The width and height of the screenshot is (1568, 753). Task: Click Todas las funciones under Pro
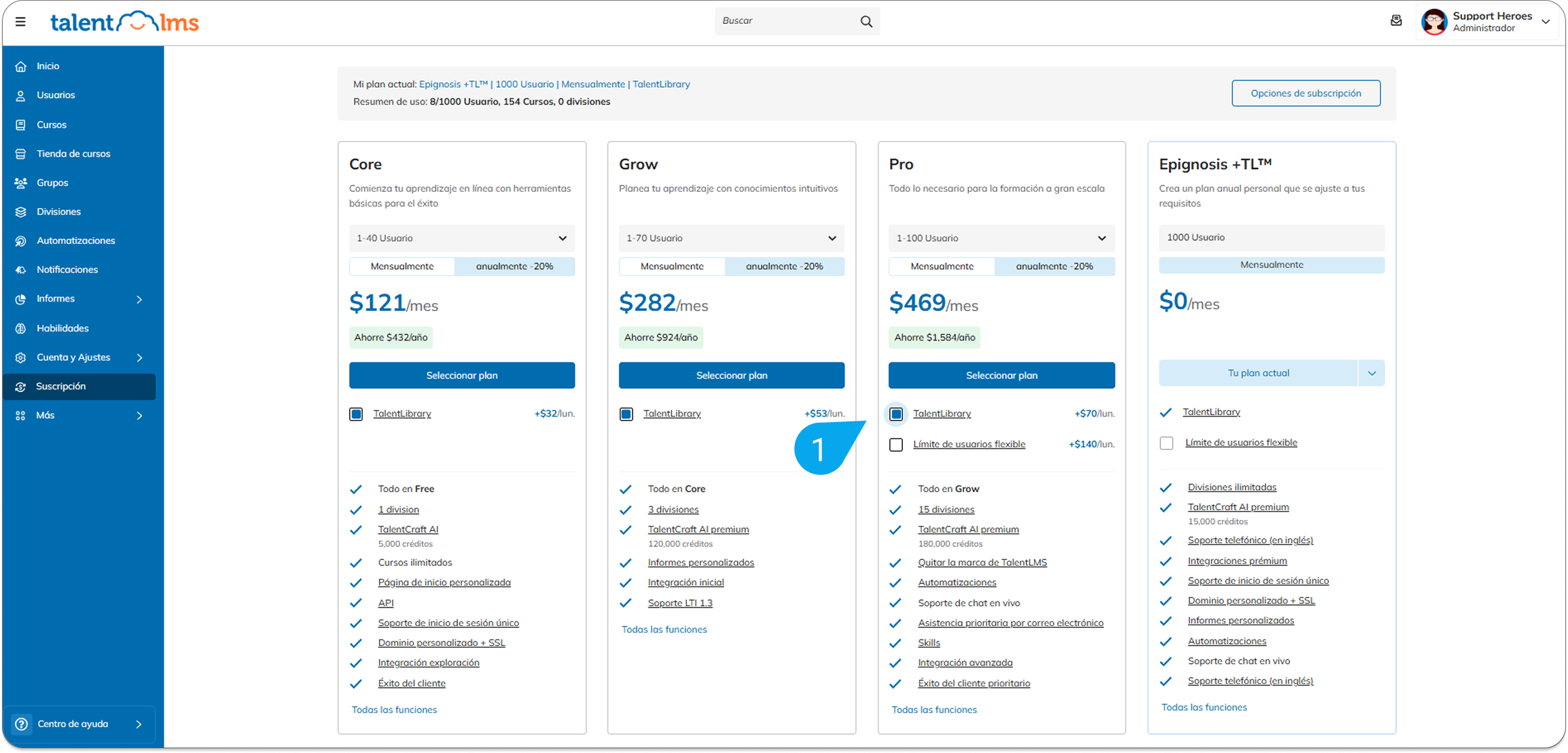point(934,710)
